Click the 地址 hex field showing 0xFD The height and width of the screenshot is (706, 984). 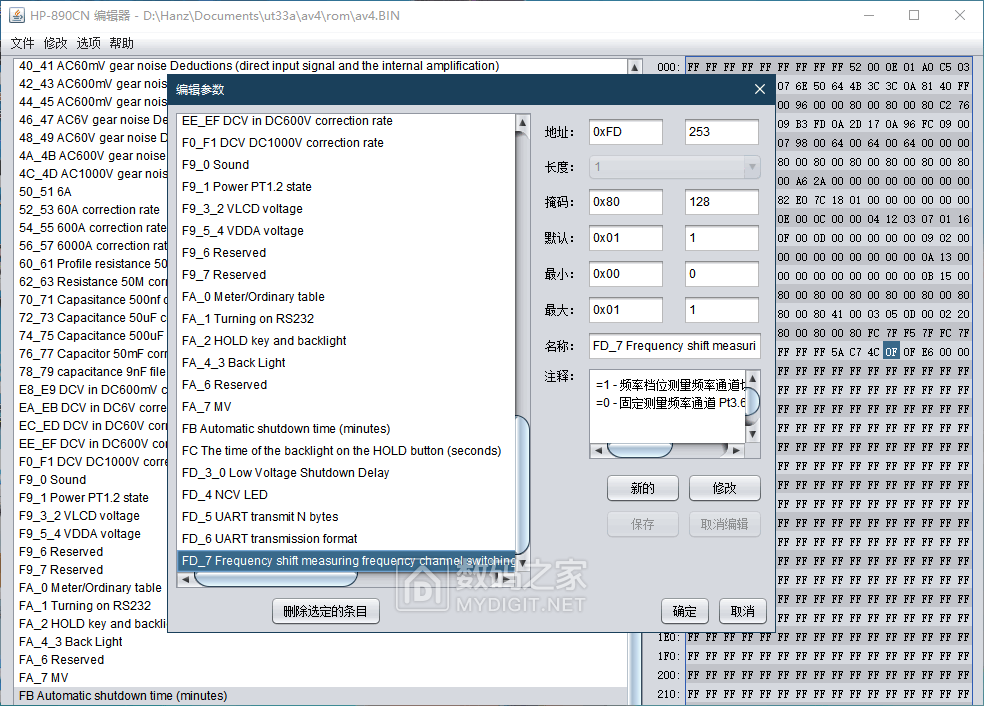coord(625,132)
